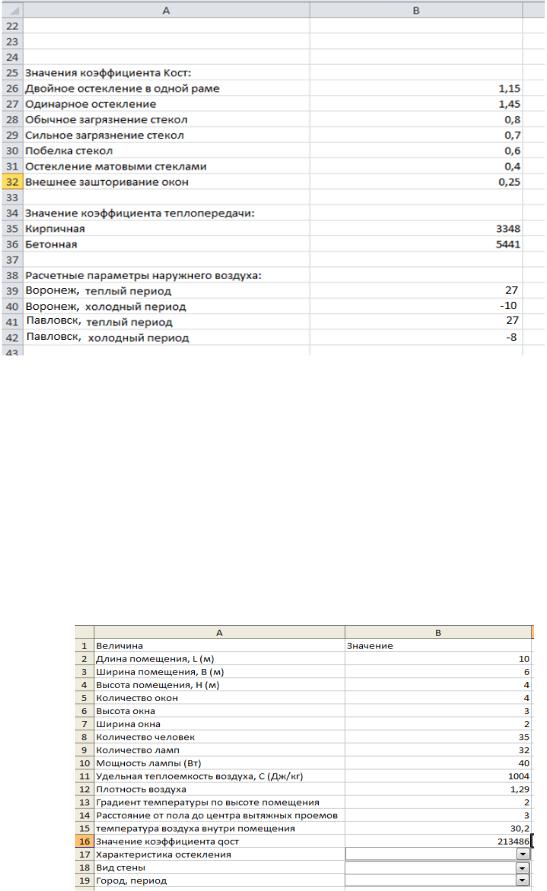Click value 5441 in column B
This screenshot has height=891, width=547.
tap(508, 244)
